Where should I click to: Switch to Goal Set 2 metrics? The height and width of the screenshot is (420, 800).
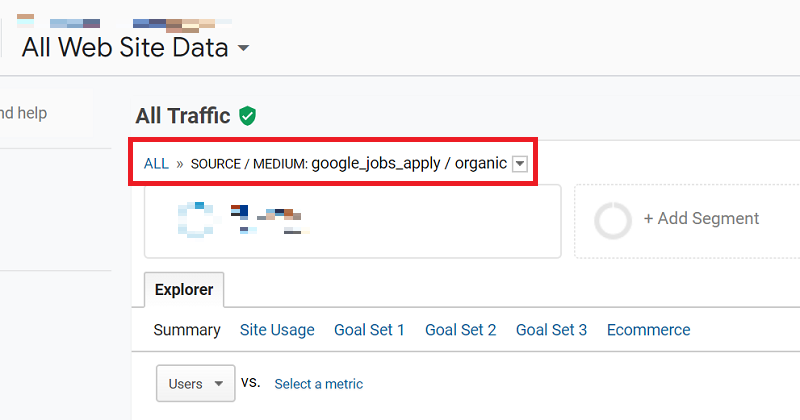point(460,330)
